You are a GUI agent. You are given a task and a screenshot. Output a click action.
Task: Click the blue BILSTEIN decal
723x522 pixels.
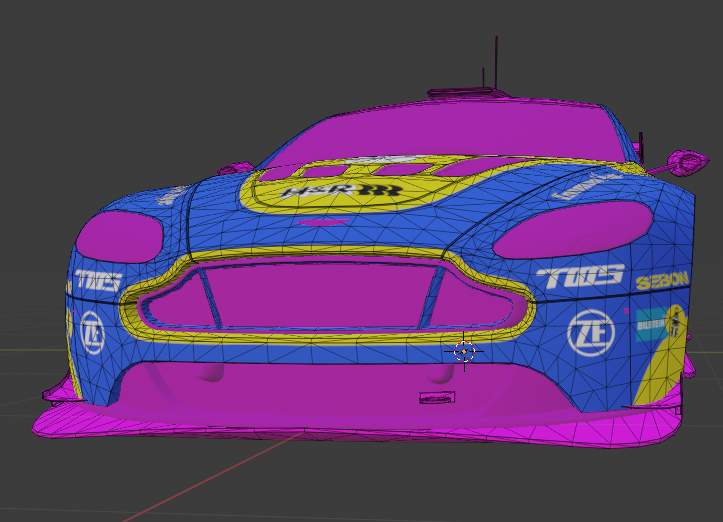(651, 324)
